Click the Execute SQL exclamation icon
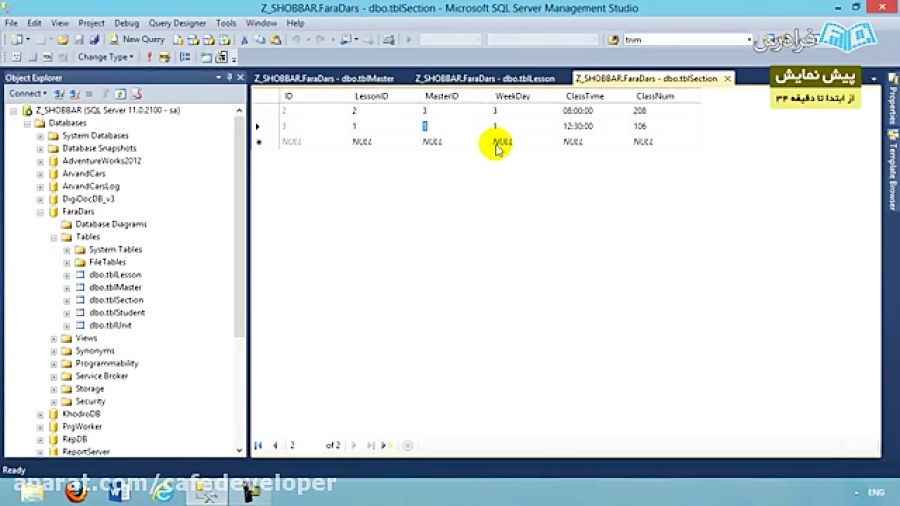 [149, 57]
